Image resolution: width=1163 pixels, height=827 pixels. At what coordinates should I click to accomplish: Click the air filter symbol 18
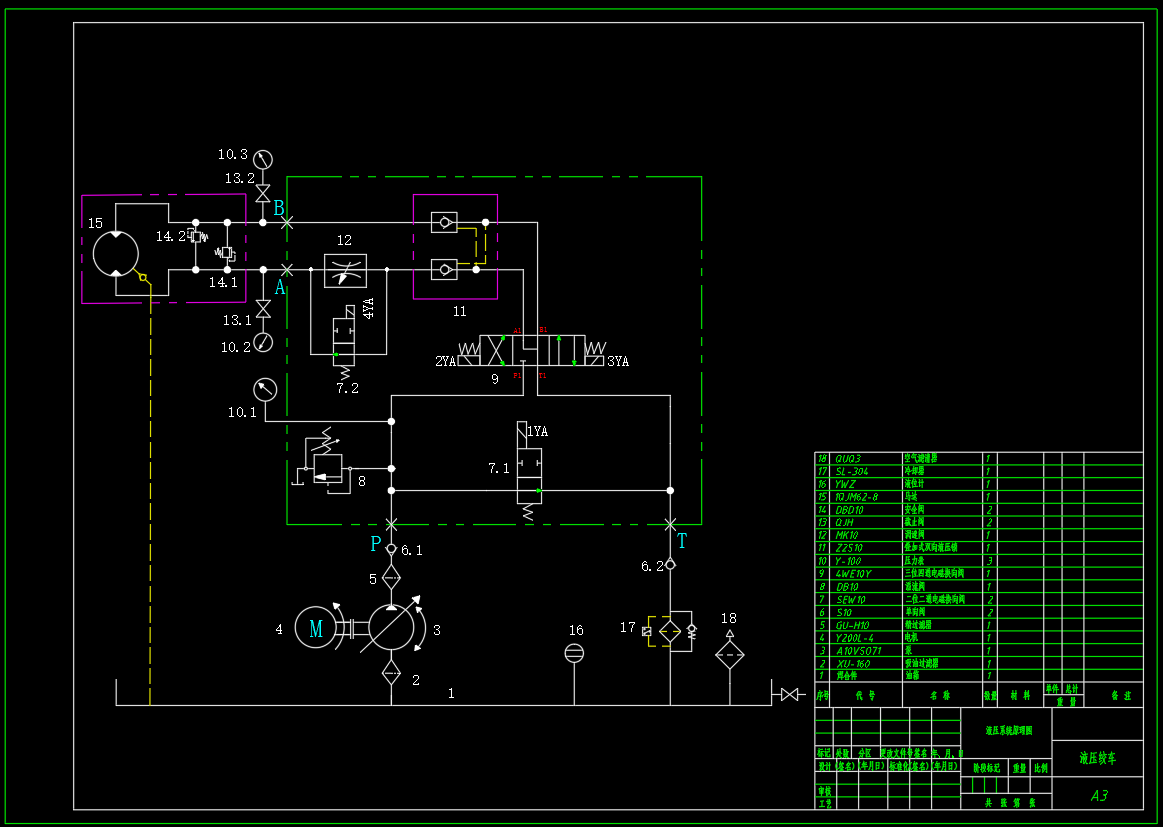coord(729,655)
